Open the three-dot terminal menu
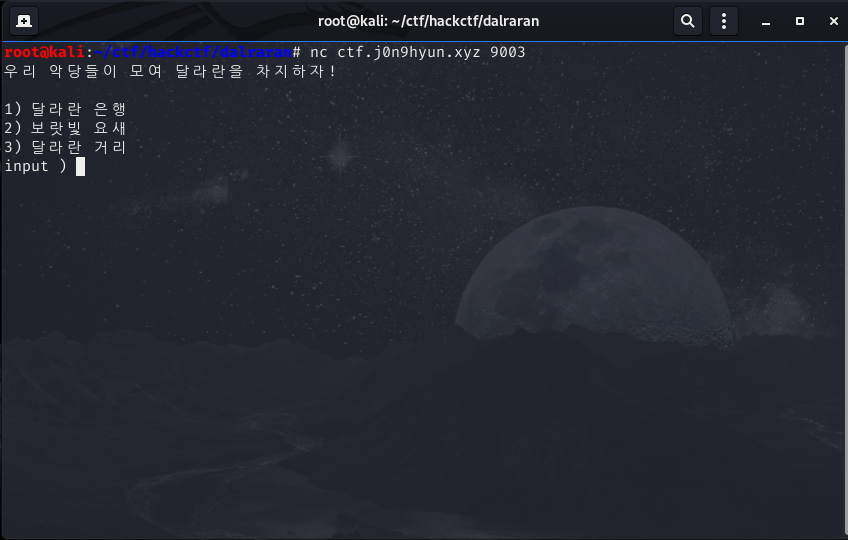 coord(724,21)
